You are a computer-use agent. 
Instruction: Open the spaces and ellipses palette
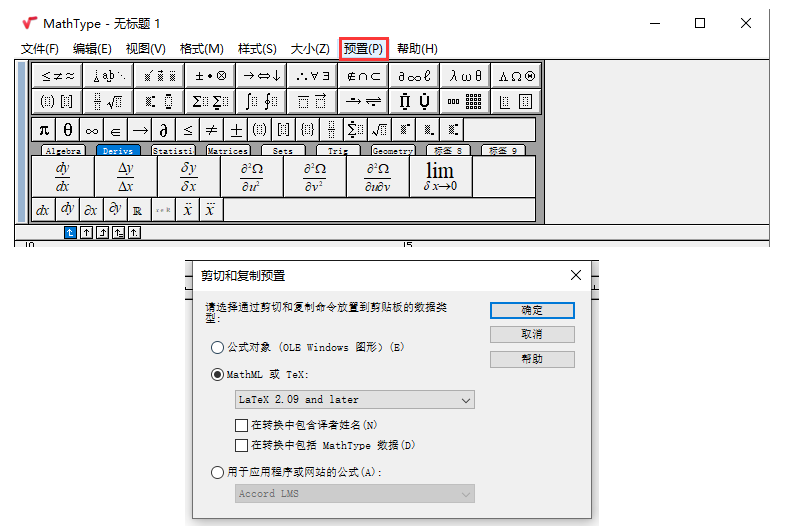tap(108, 76)
